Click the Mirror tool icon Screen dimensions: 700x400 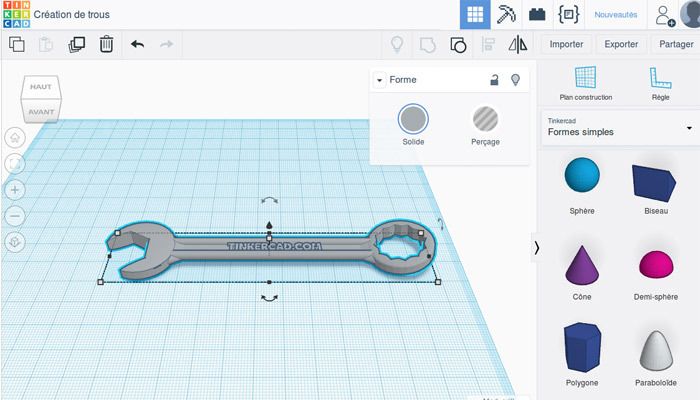pos(517,44)
